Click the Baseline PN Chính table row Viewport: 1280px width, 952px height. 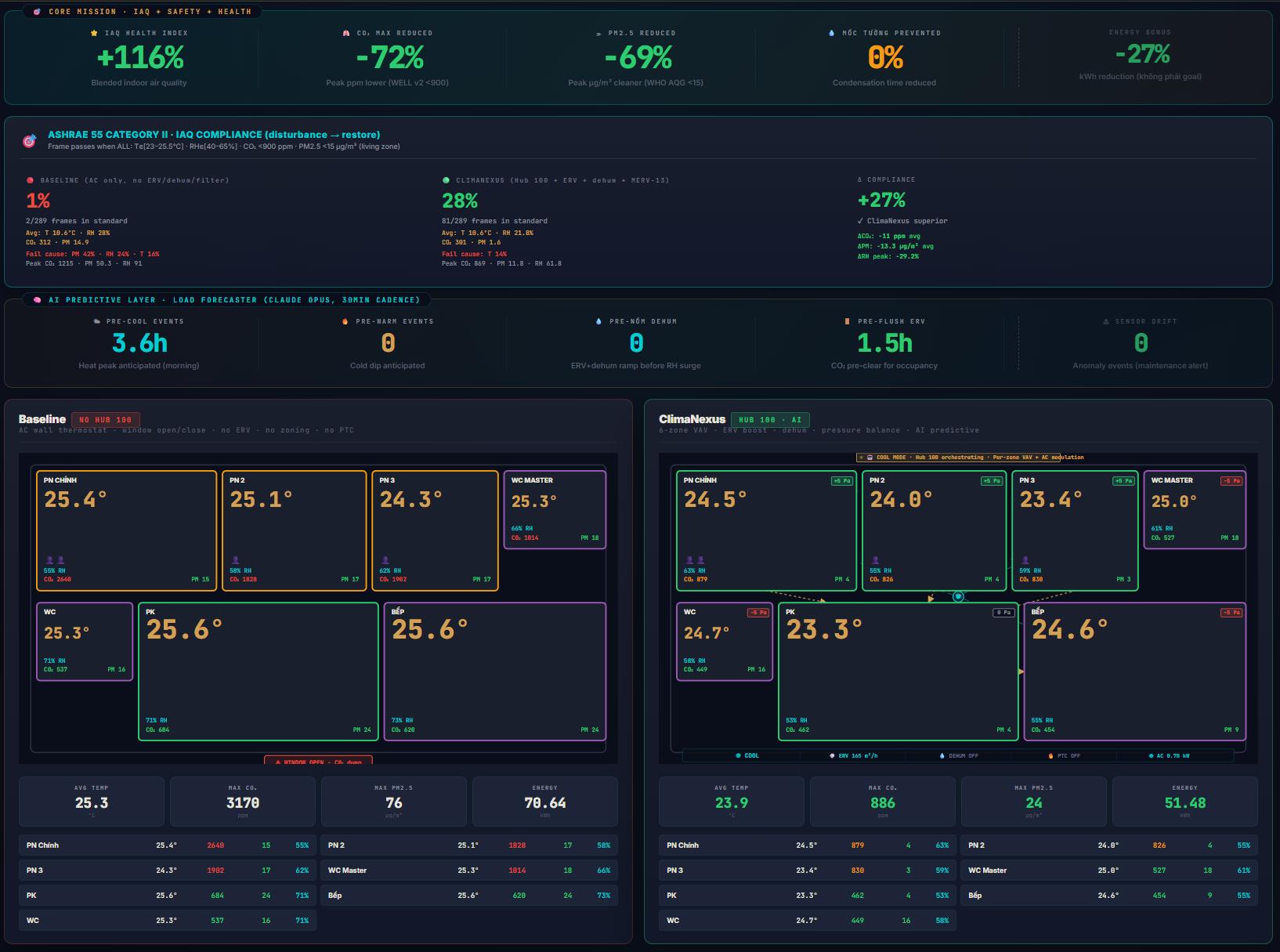(x=168, y=845)
